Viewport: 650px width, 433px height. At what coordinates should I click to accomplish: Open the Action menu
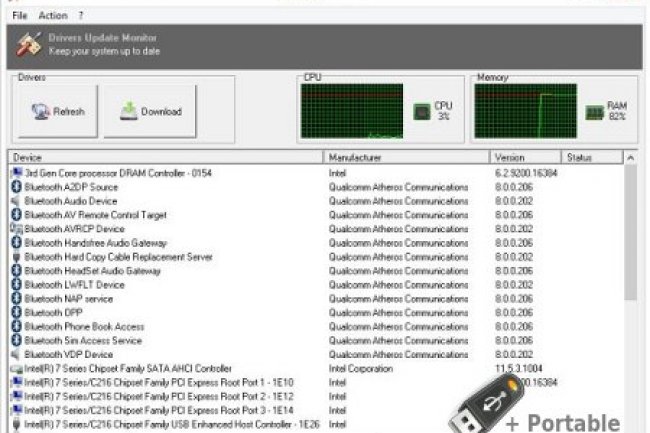click(x=52, y=16)
